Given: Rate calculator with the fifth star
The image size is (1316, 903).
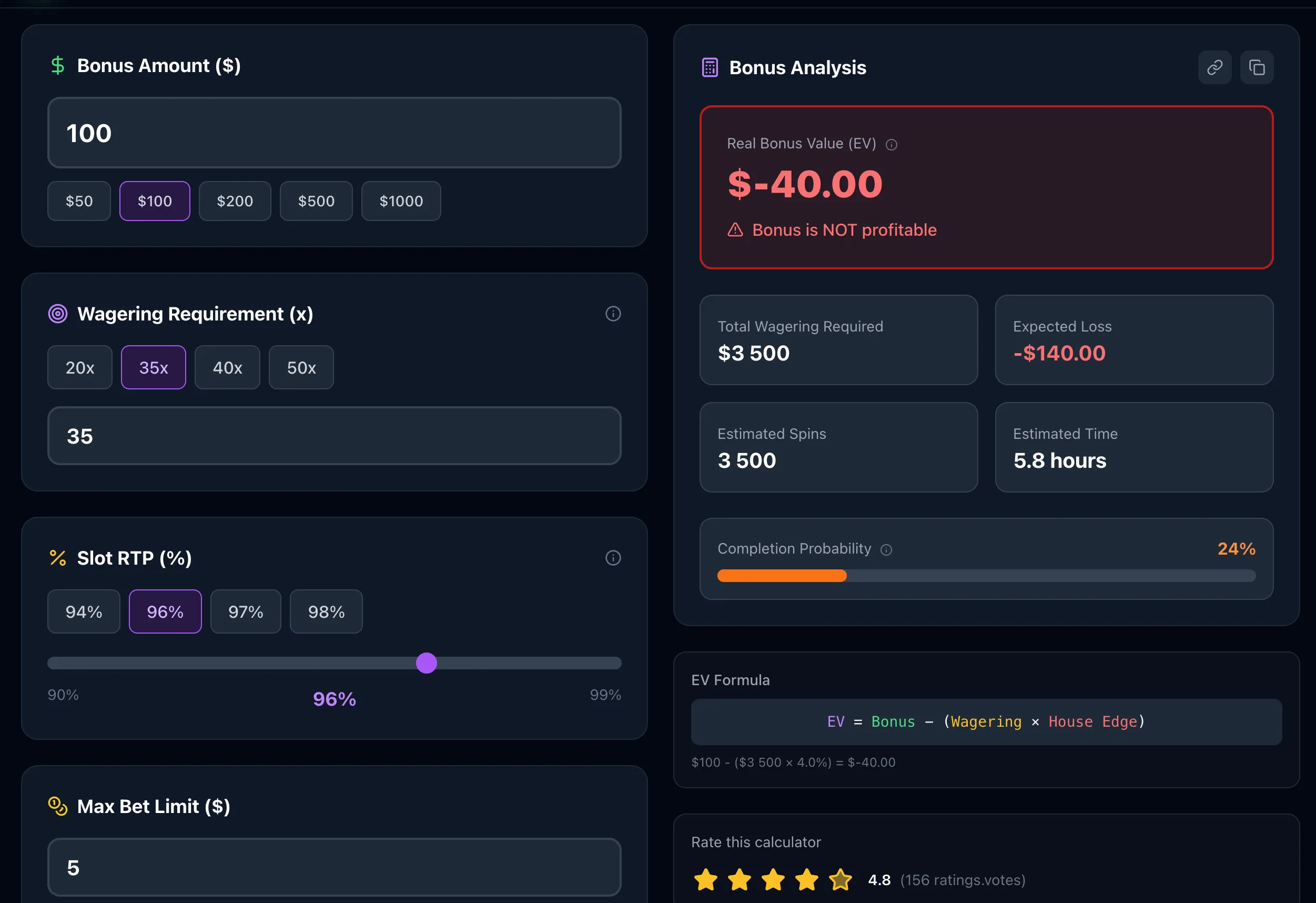Looking at the screenshot, I should (840, 880).
